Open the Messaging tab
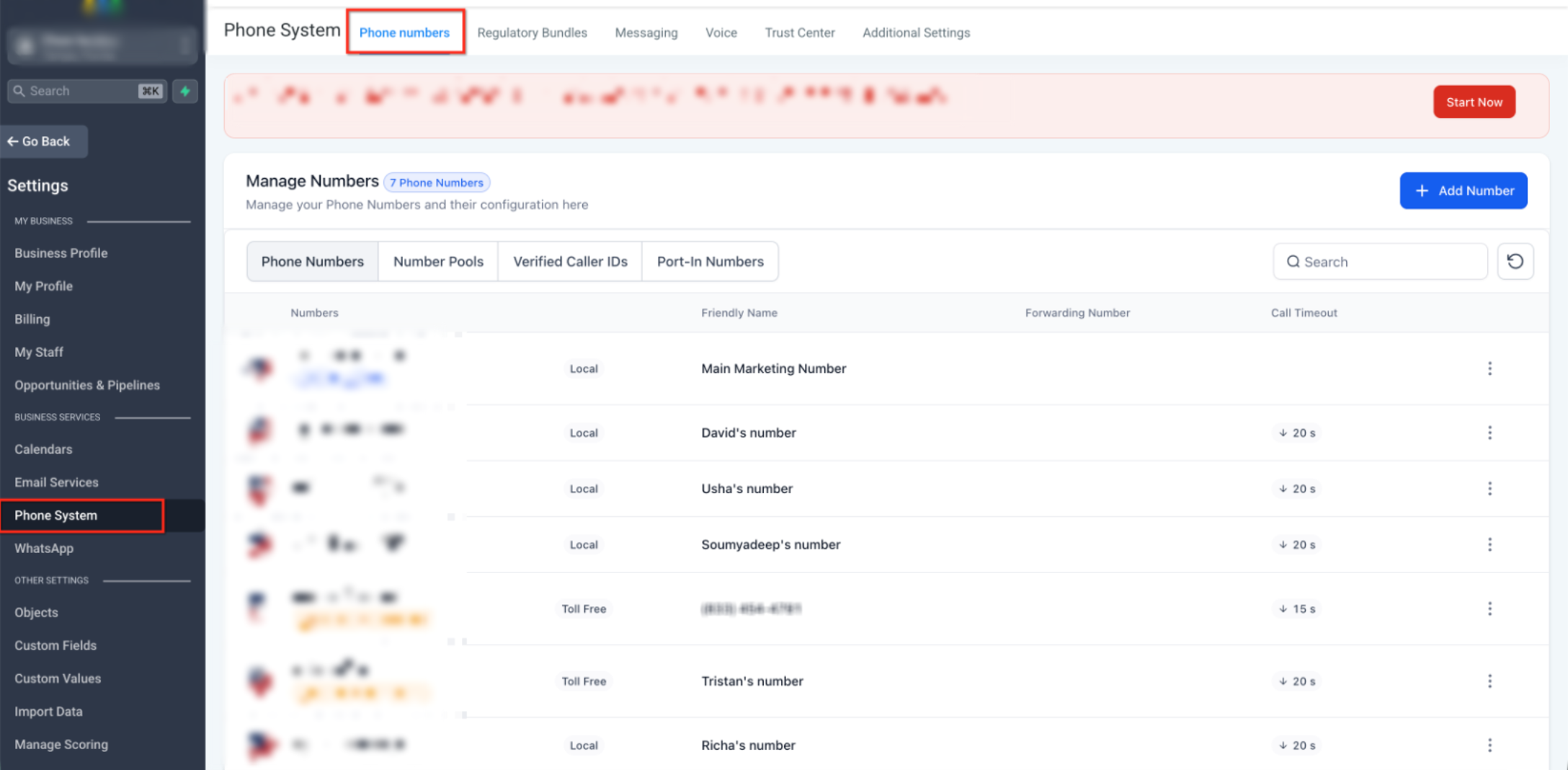This screenshot has height=770, width=1568. [646, 32]
